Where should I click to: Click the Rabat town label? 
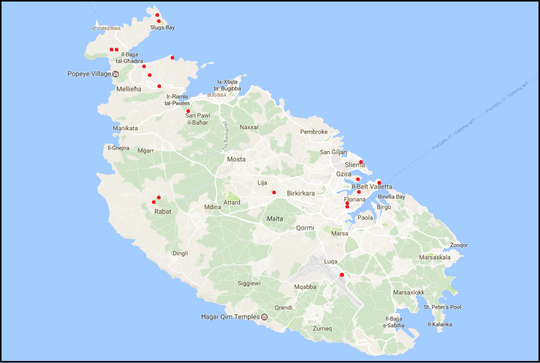click(163, 211)
